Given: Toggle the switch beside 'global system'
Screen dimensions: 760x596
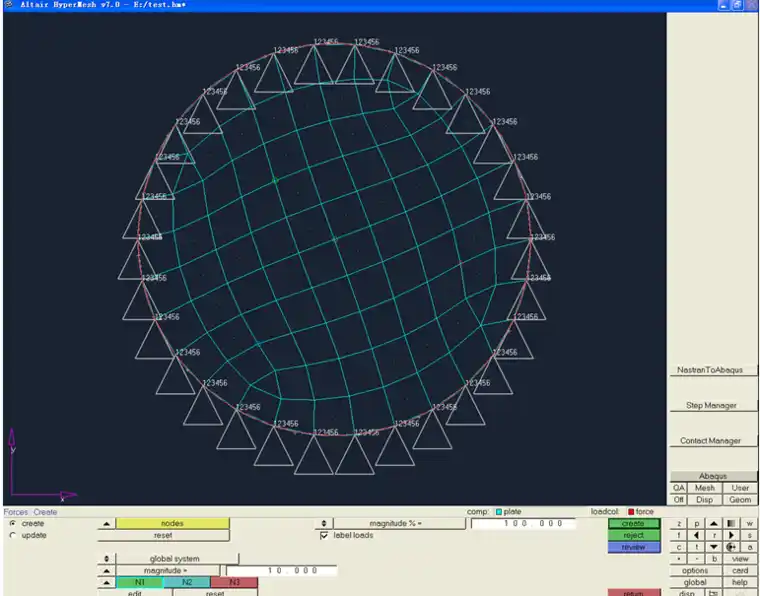Looking at the screenshot, I should click(107, 559).
